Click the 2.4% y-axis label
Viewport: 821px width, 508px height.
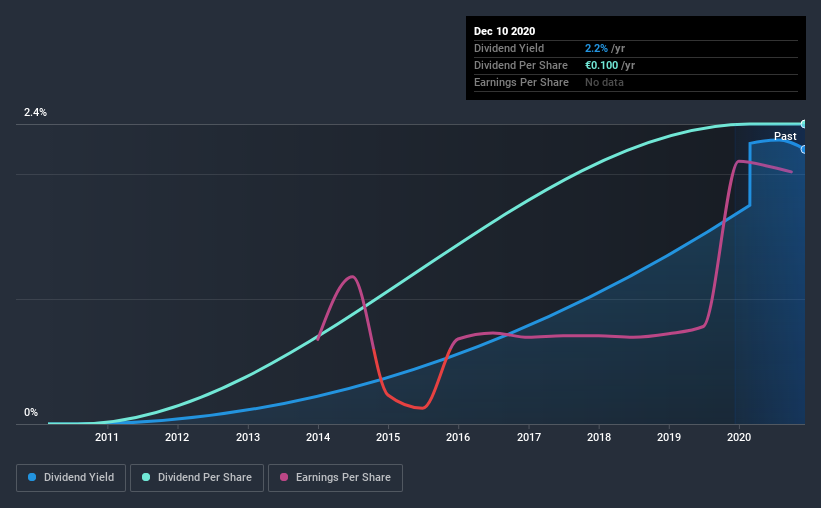(x=35, y=112)
